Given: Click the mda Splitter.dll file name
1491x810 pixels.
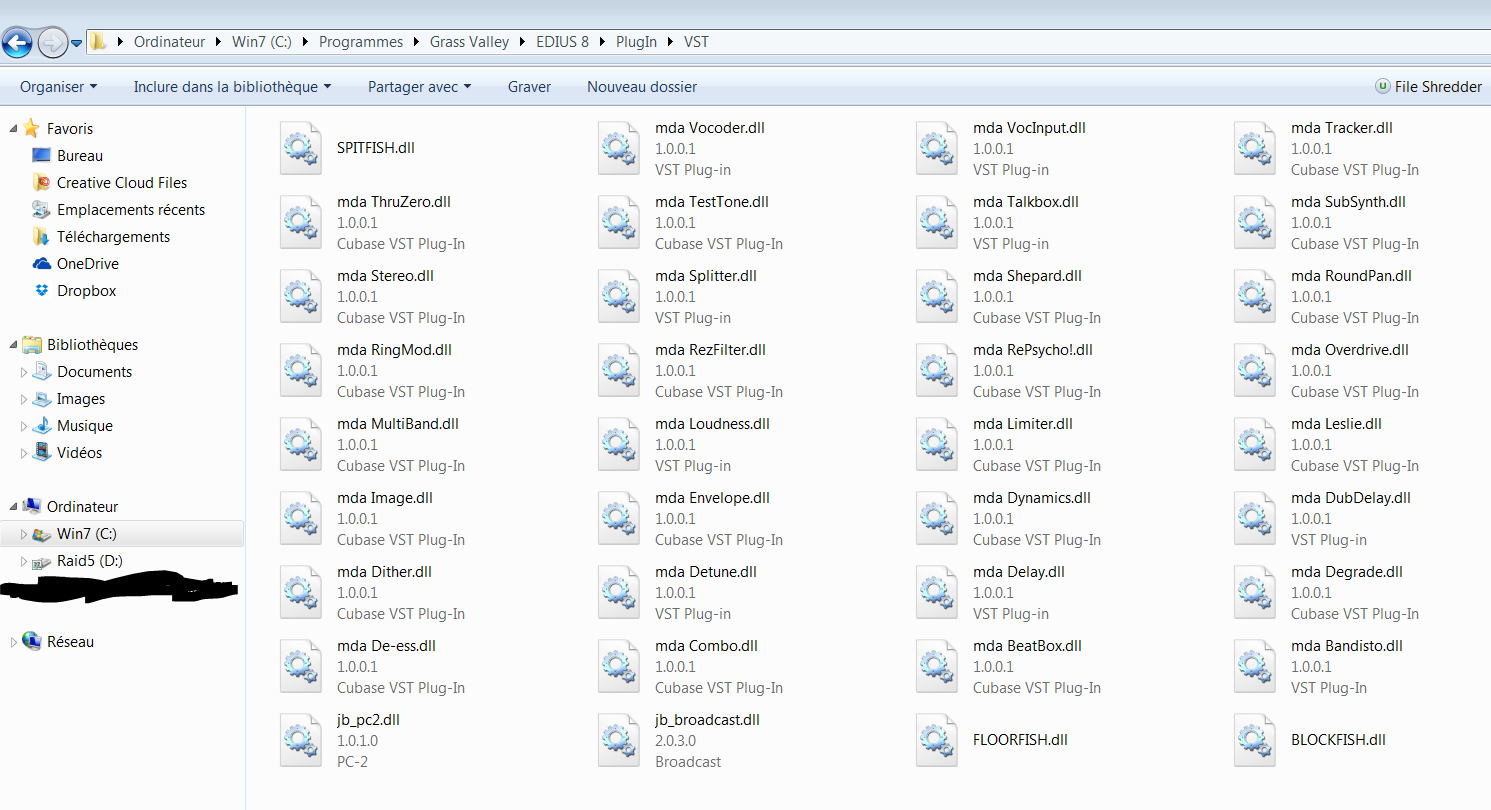Looking at the screenshot, I should [x=706, y=276].
